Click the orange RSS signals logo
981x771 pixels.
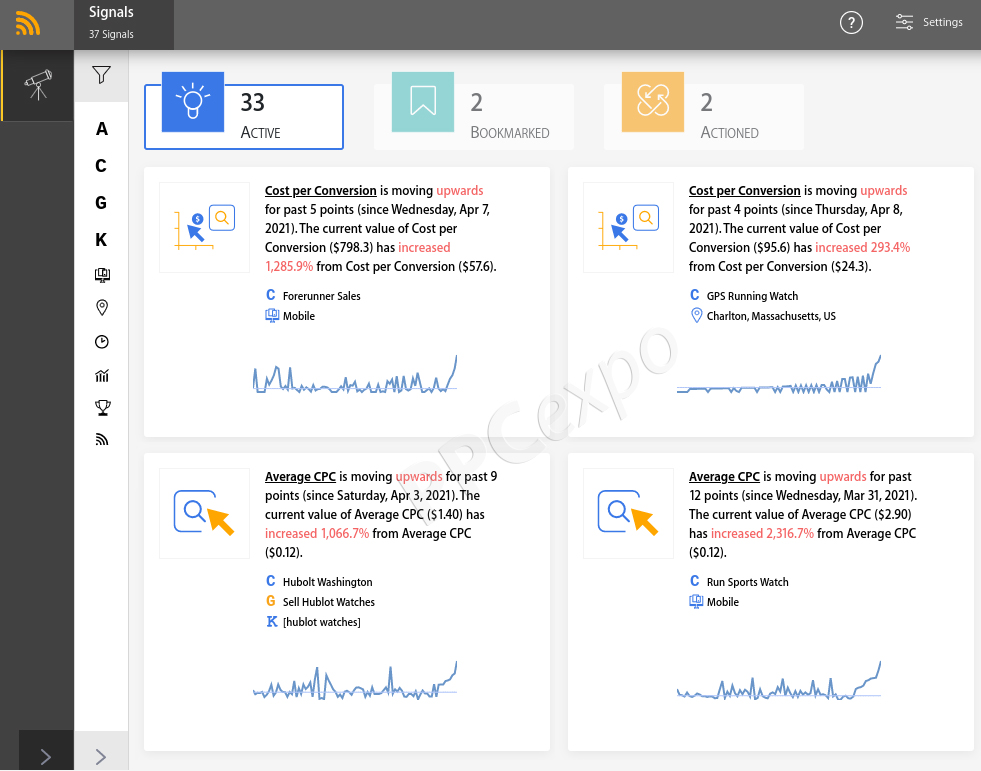tap(28, 24)
